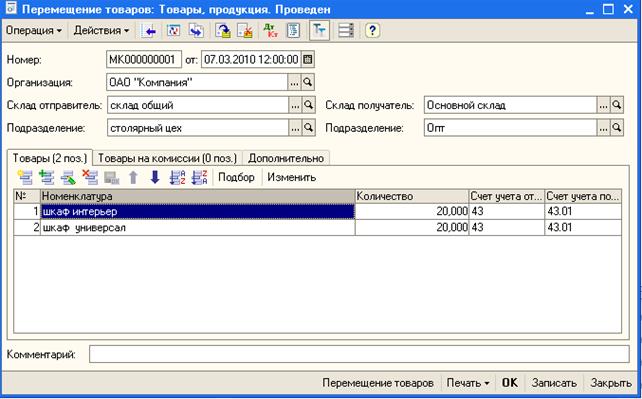Screen dimensions: 642x399
Task: Sort rows ascending A-Z icon
Action: pos(177,178)
